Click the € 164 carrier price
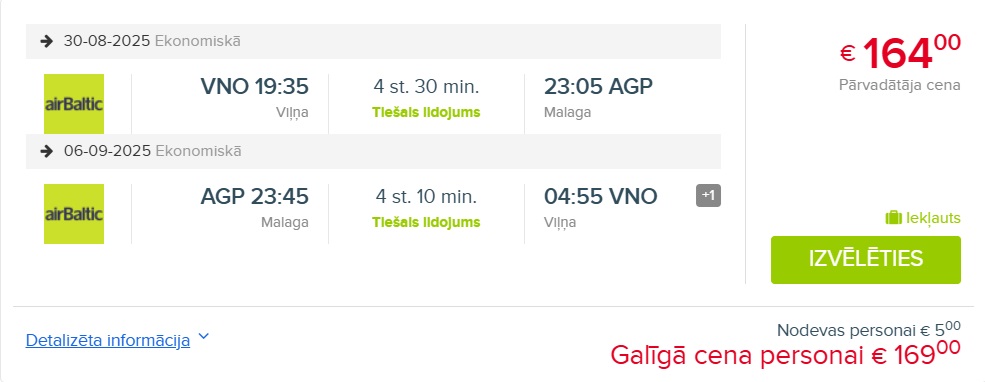 pyautogui.click(x=900, y=53)
